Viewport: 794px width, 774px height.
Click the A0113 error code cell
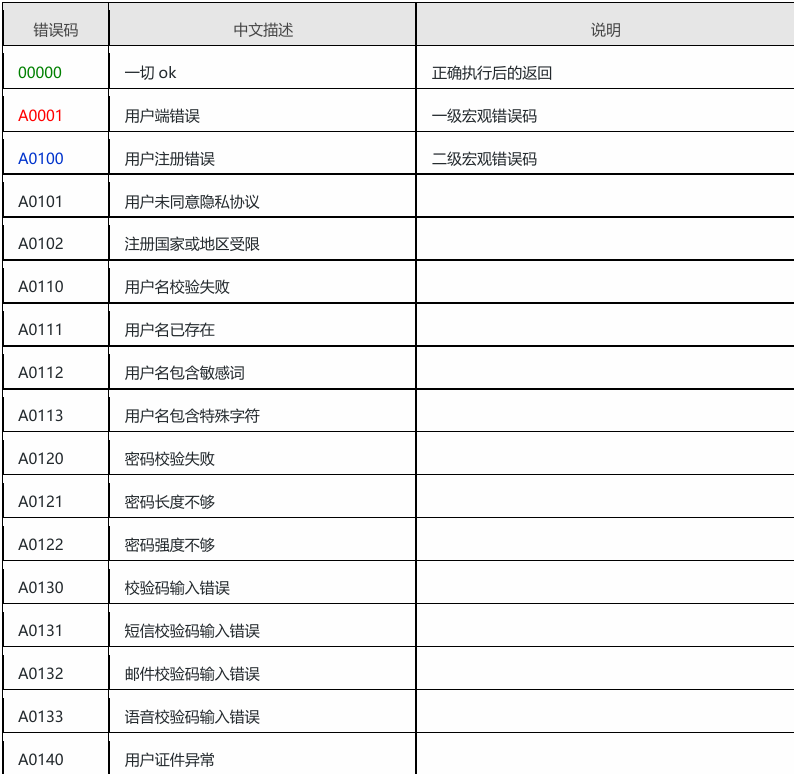(x=40, y=416)
